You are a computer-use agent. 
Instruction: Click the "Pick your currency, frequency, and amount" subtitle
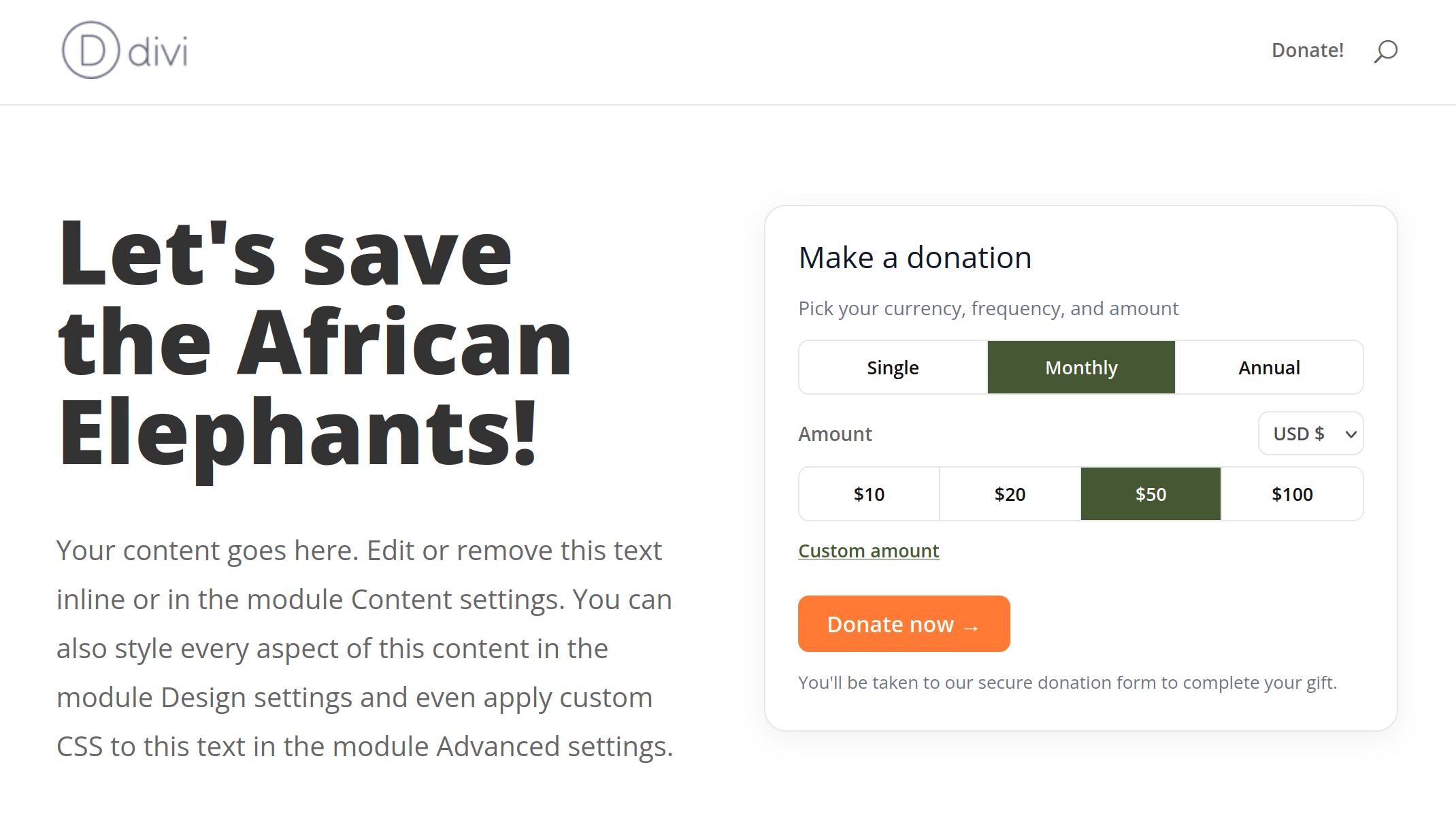point(988,309)
